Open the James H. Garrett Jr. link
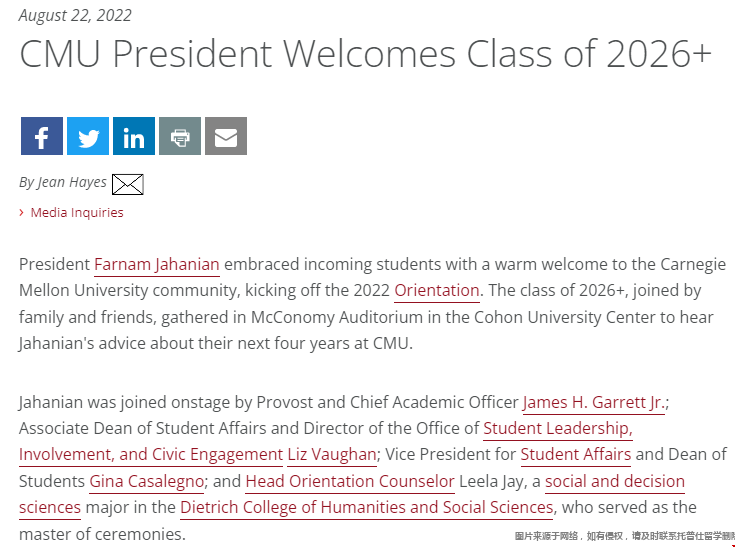Viewport: 735px width, 547px height. (593, 402)
